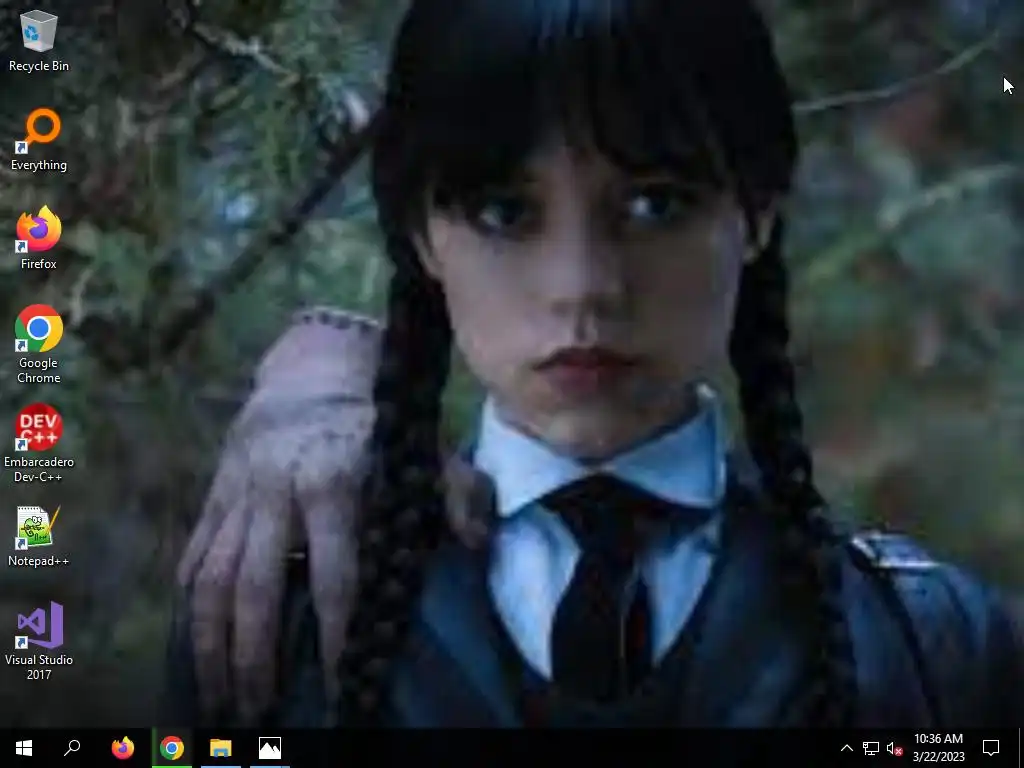Click the Show desktop sliver
Screen dimensions: 1024x768
(1020, 748)
